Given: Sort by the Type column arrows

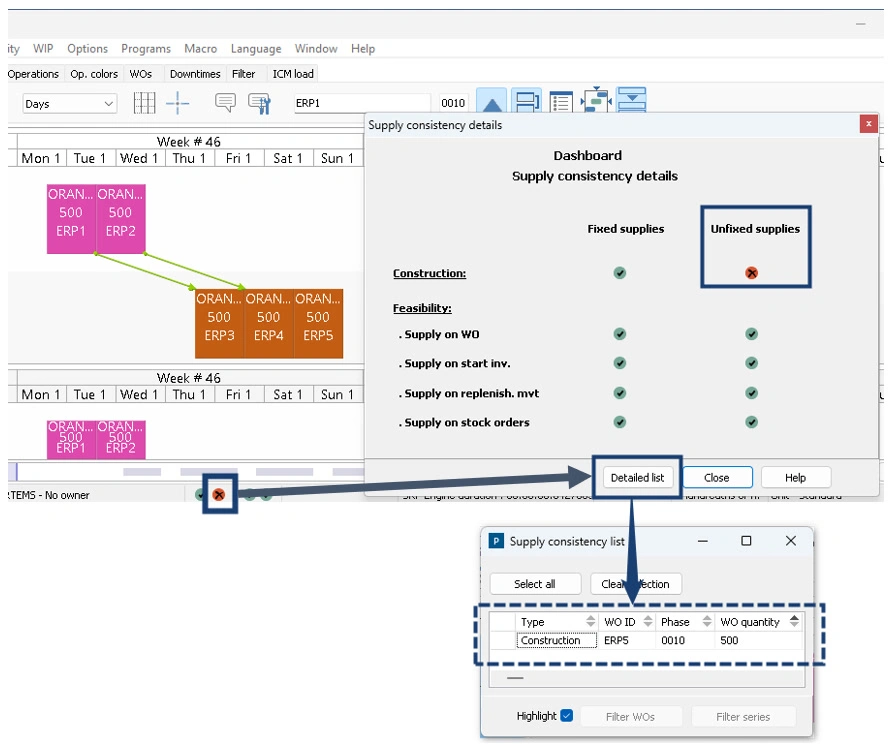Looking at the screenshot, I should 591,621.
